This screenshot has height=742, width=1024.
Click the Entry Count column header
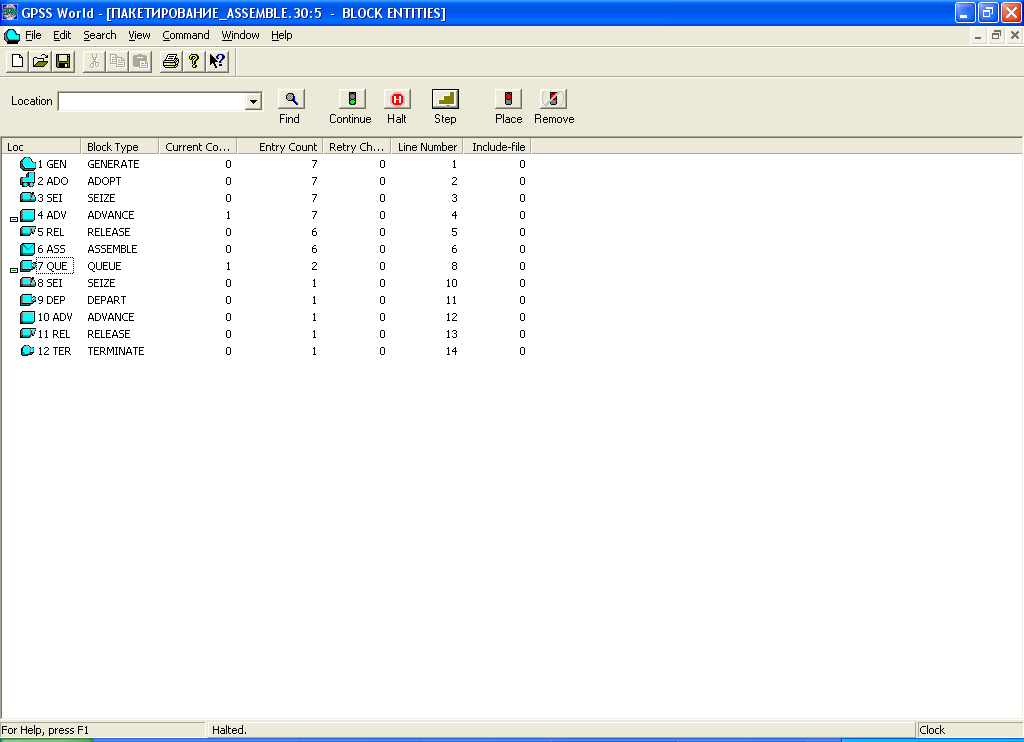coord(280,147)
